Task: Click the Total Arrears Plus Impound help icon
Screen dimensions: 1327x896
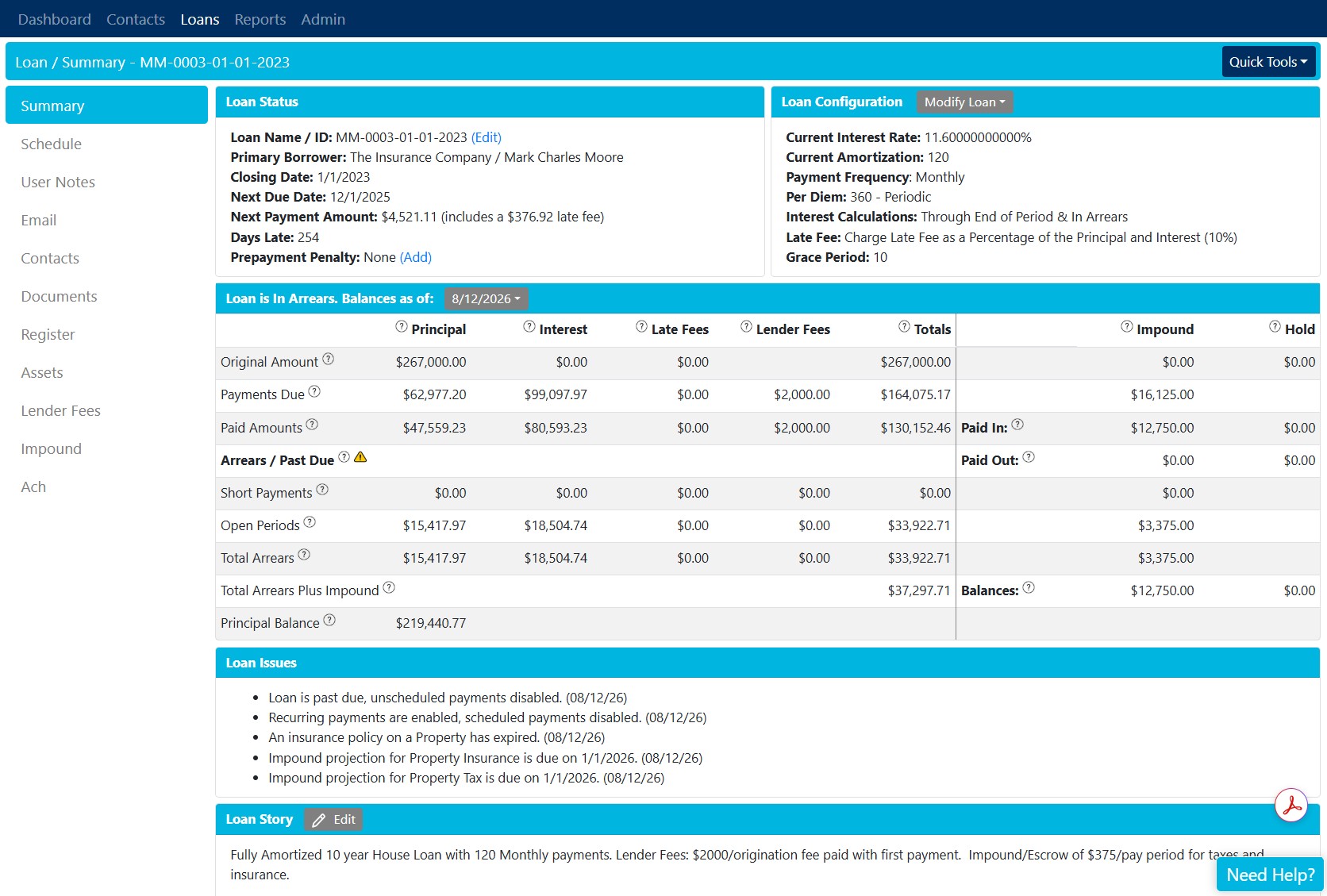Action: 389,588
